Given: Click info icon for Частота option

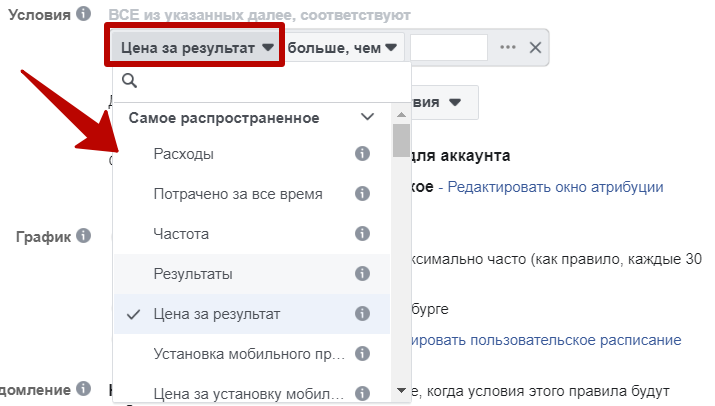Looking at the screenshot, I should (363, 234).
